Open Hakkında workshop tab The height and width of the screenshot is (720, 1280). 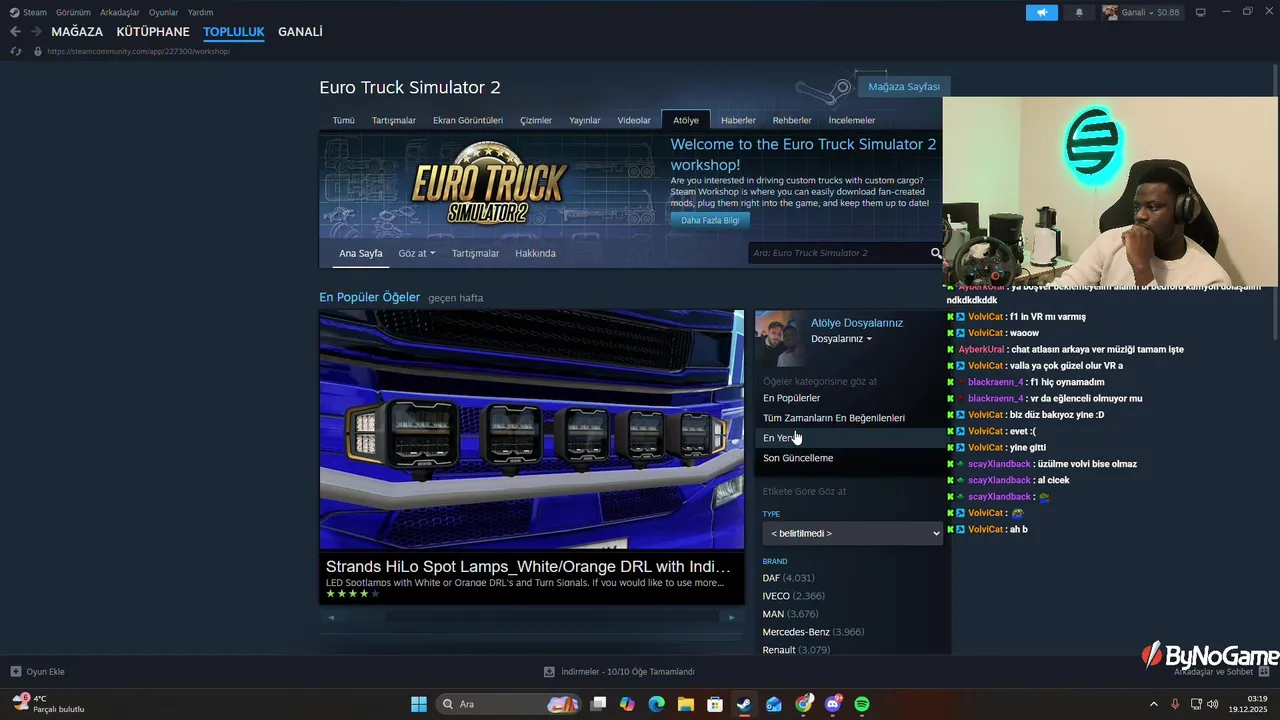pyautogui.click(x=535, y=253)
